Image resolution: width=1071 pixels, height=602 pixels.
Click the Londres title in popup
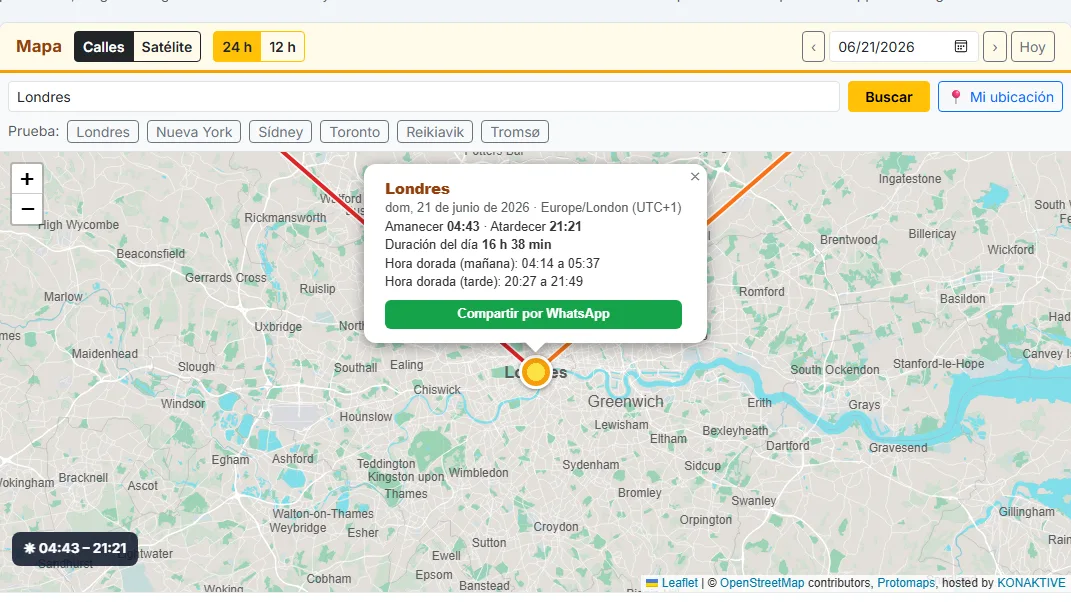pyautogui.click(x=417, y=189)
